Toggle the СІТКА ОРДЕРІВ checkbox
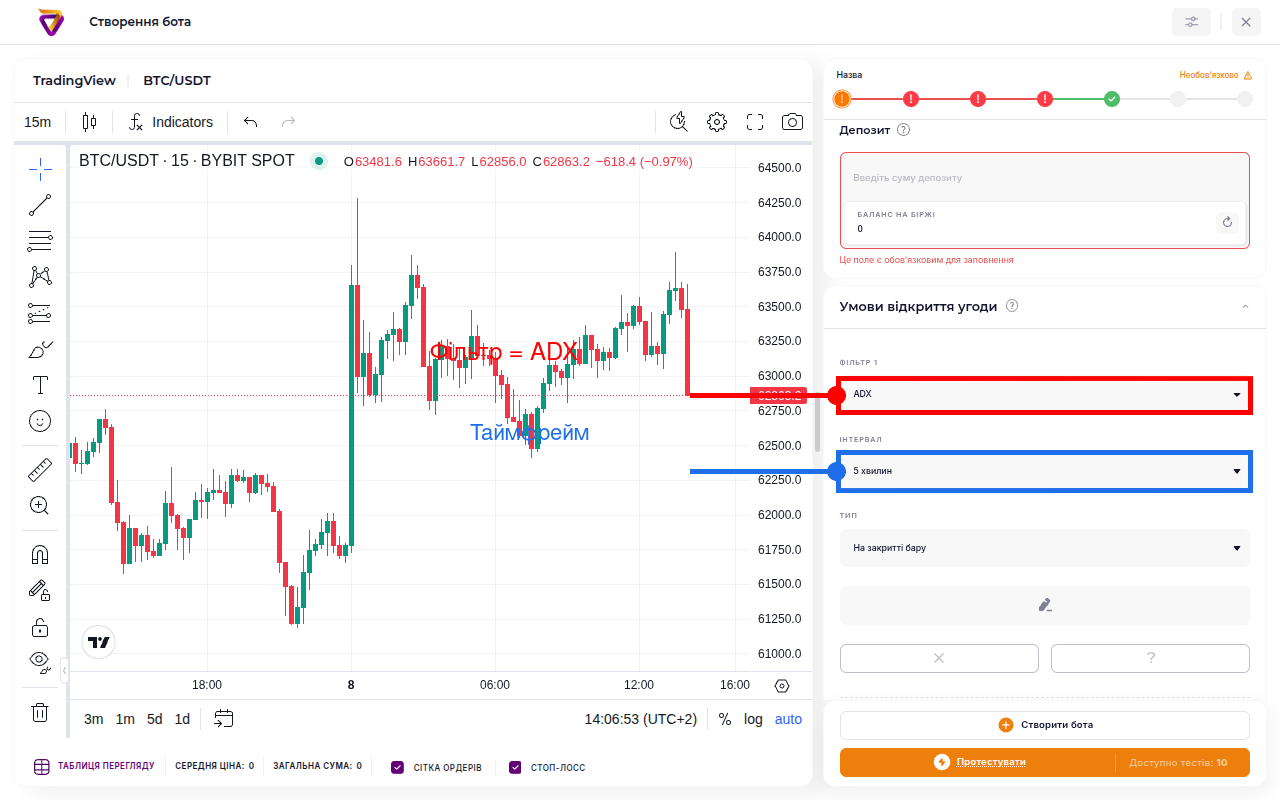Screen dimensions: 1280x800 click(x=398, y=768)
